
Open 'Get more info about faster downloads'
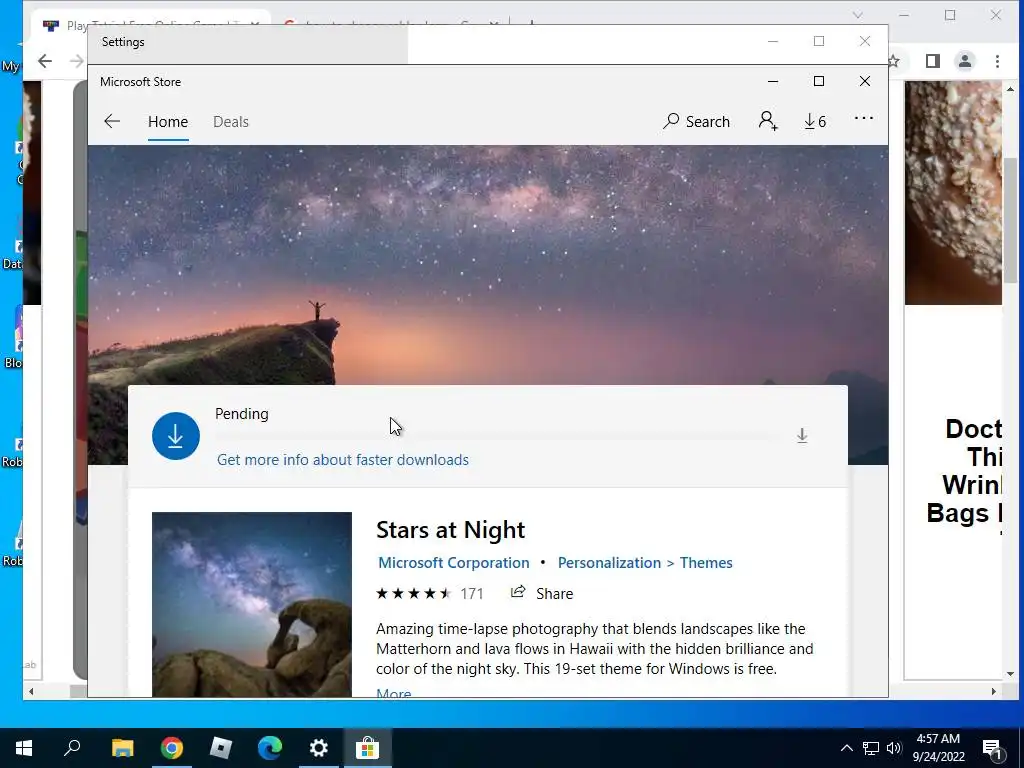click(343, 460)
